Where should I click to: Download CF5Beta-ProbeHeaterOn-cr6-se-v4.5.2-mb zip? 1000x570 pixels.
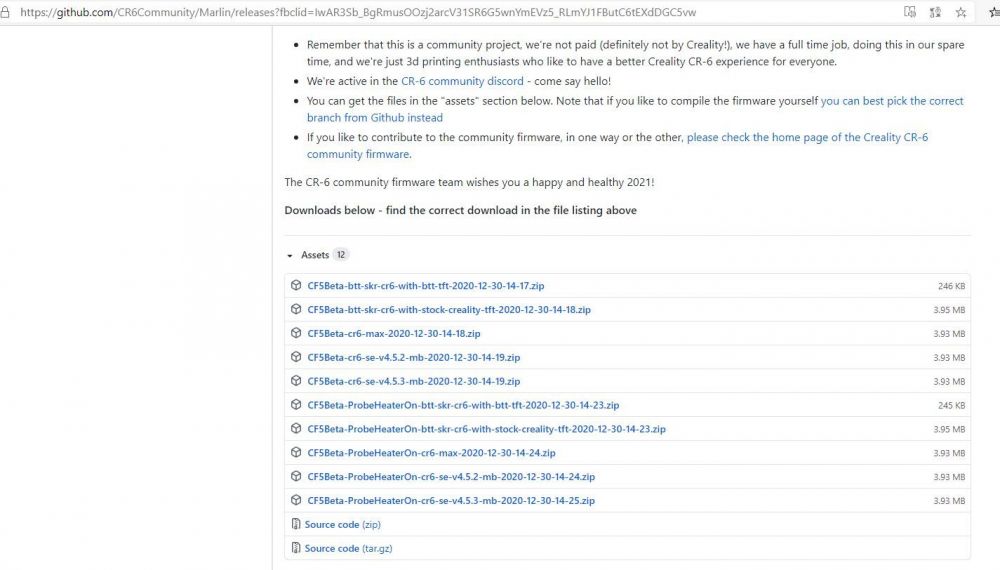451,476
